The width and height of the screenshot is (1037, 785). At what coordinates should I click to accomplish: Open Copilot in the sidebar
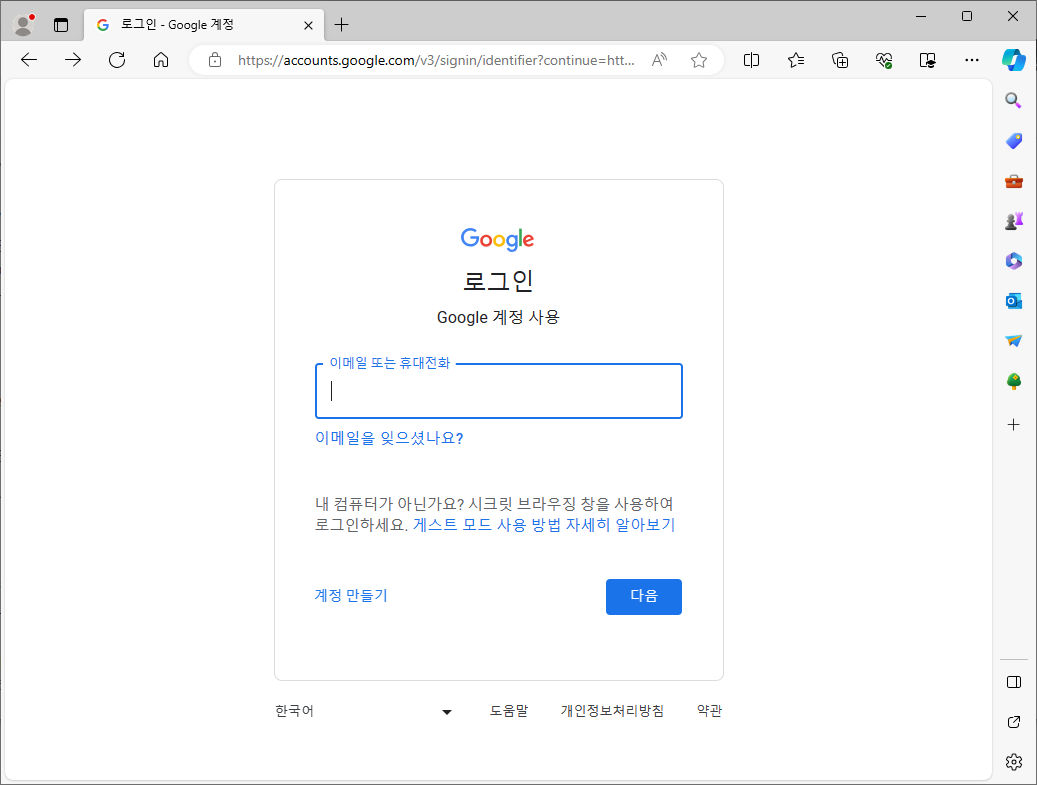pyautogui.click(x=1014, y=60)
